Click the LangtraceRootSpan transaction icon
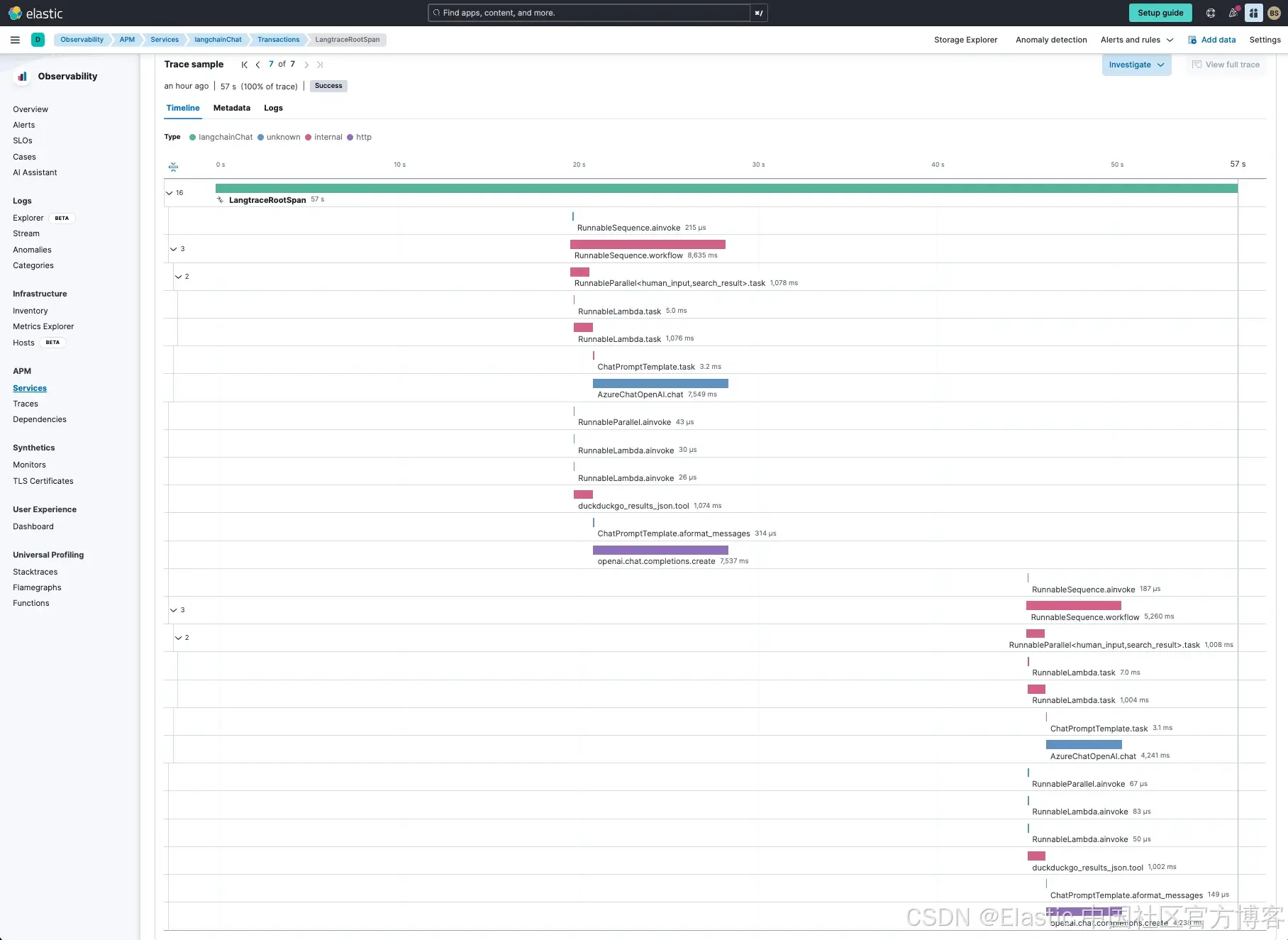 (x=221, y=200)
